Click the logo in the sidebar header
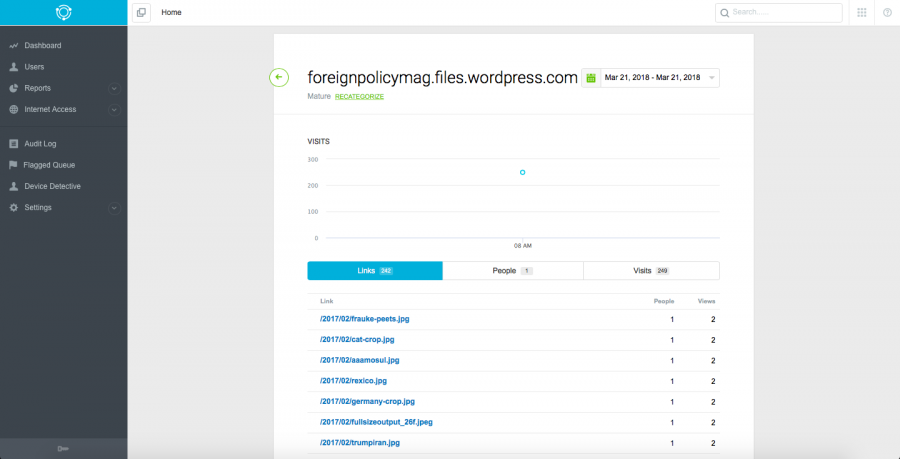 pyautogui.click(x=63, y=13)
